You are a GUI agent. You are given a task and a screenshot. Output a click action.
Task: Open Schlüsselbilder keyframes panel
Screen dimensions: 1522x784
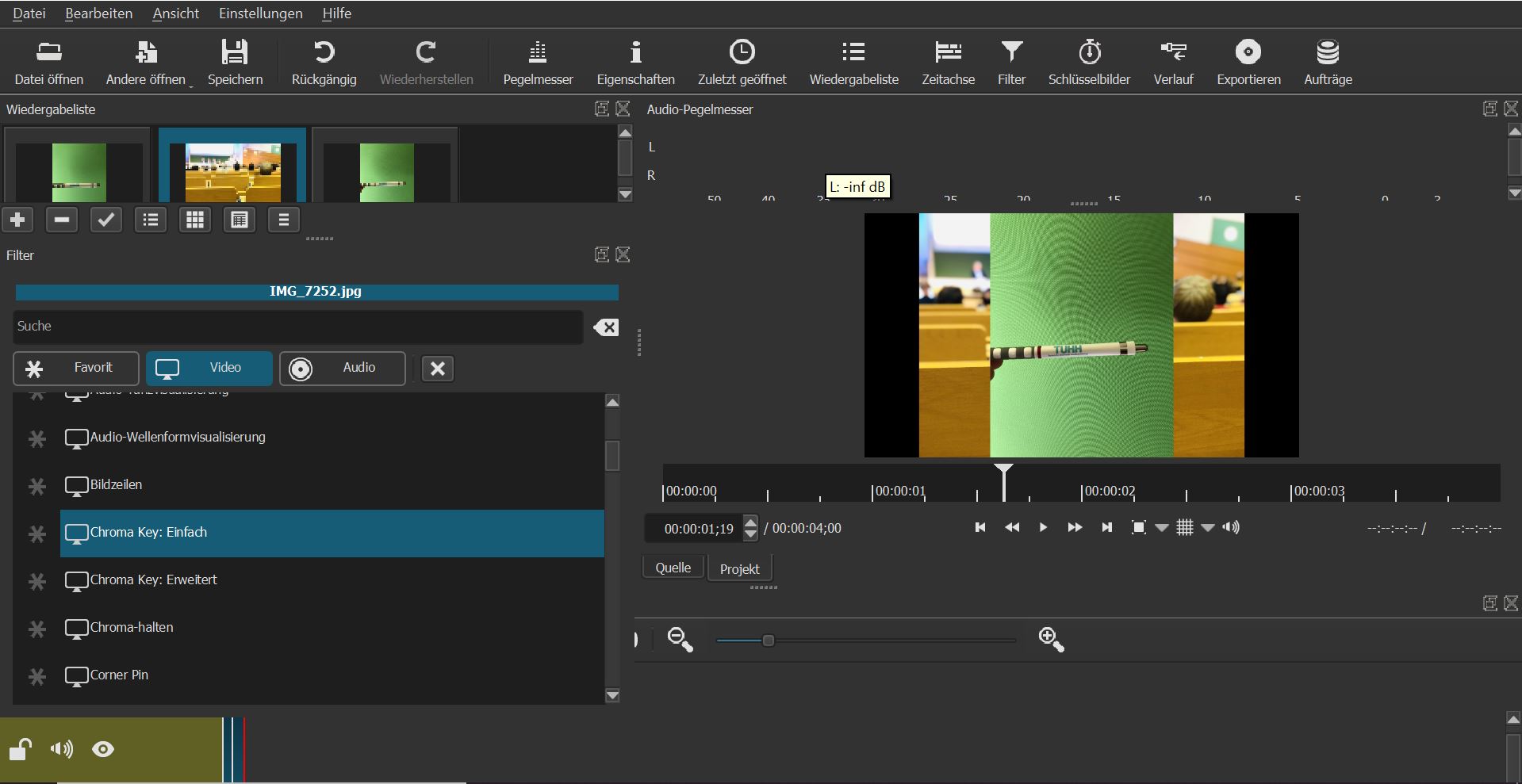(x=1089, y=62)
